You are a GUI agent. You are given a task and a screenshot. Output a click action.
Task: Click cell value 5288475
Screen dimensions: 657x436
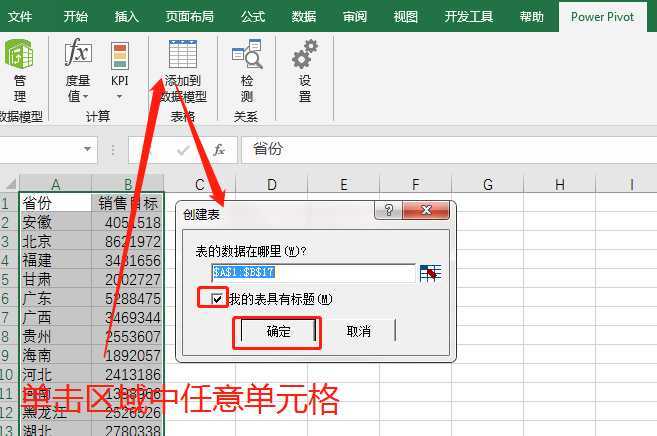point(128,298)
